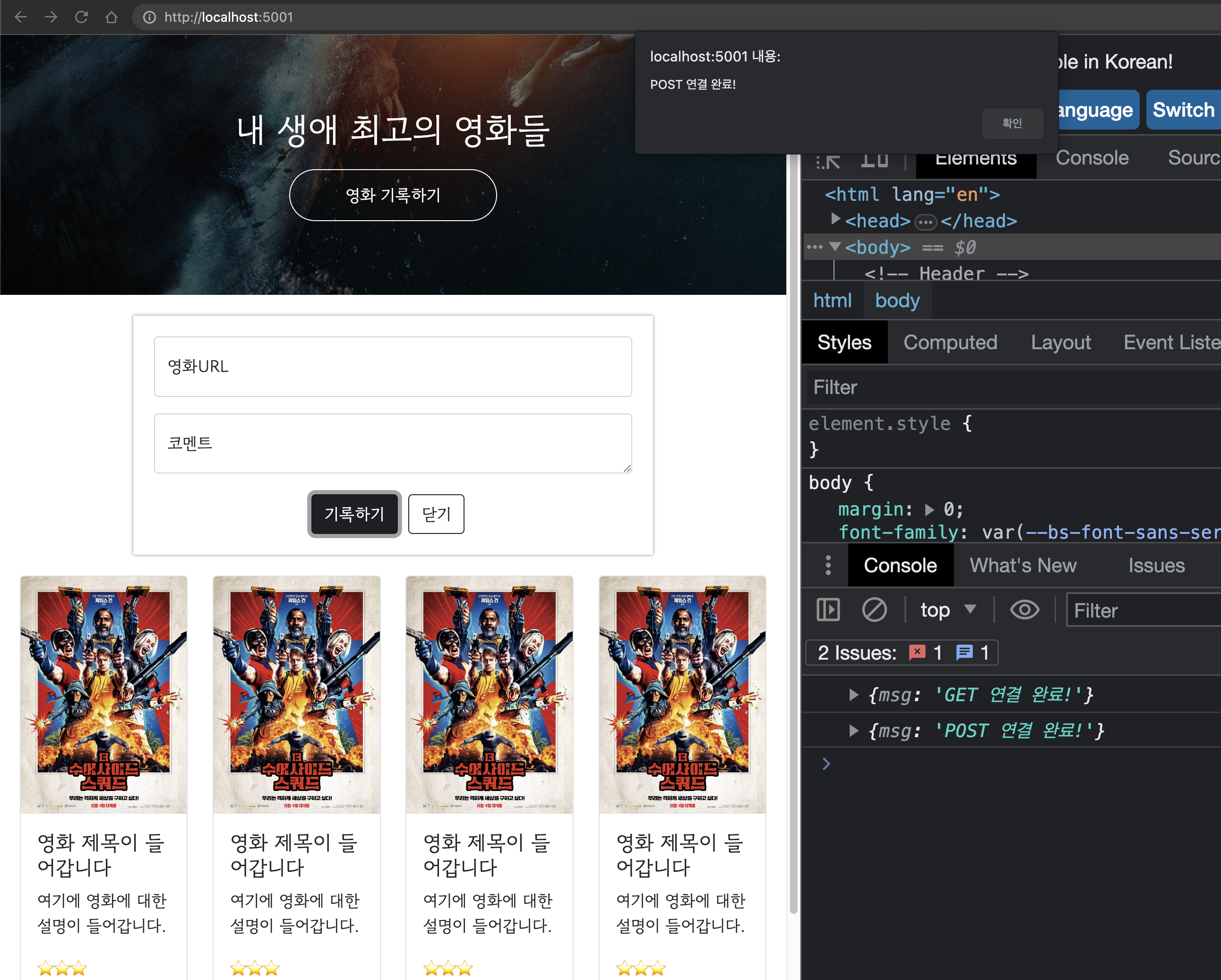Click 확인 button in alert dialog
This screenshot has width=1221, height=980.
(x=1012, y=123)
